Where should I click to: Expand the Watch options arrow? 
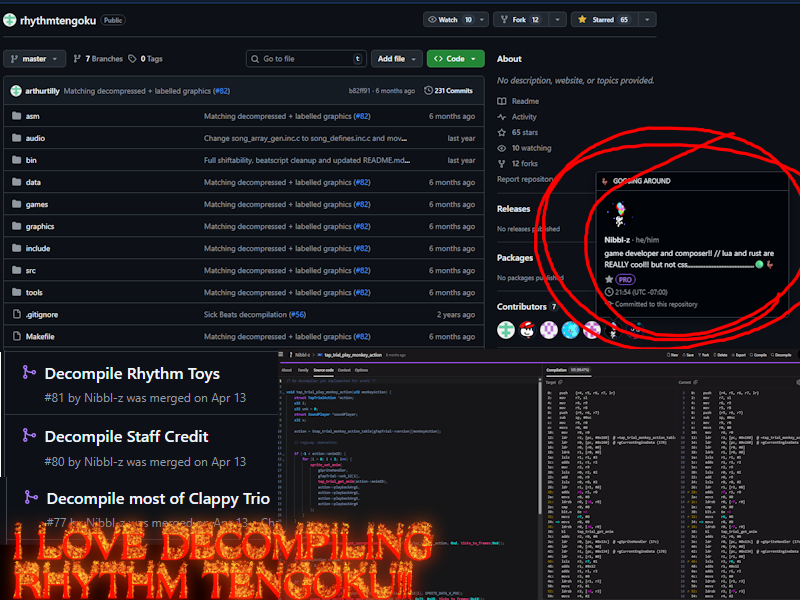click(x=481, y=19)
